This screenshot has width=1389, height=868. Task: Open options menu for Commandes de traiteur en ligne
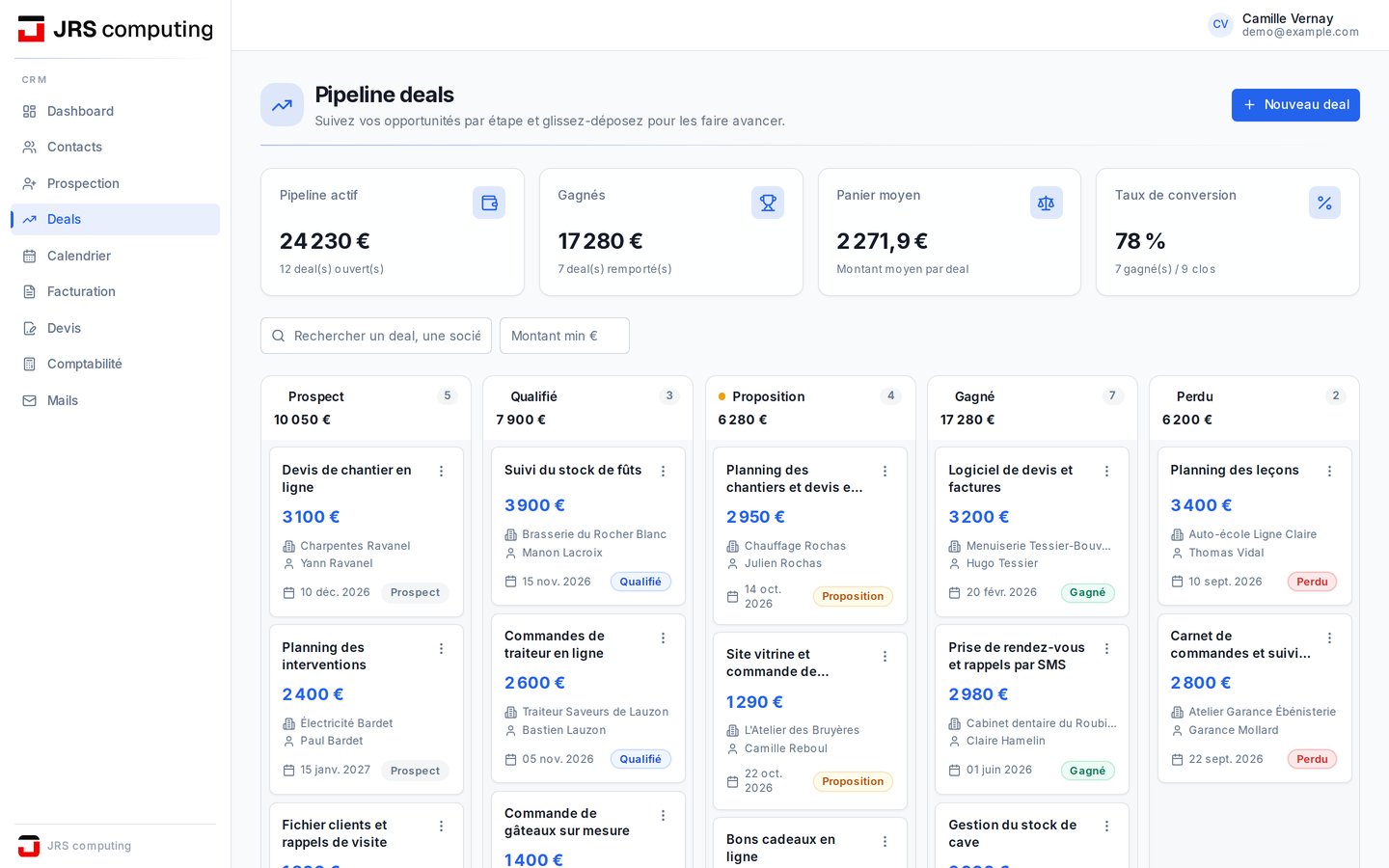[x=663, y=638]
